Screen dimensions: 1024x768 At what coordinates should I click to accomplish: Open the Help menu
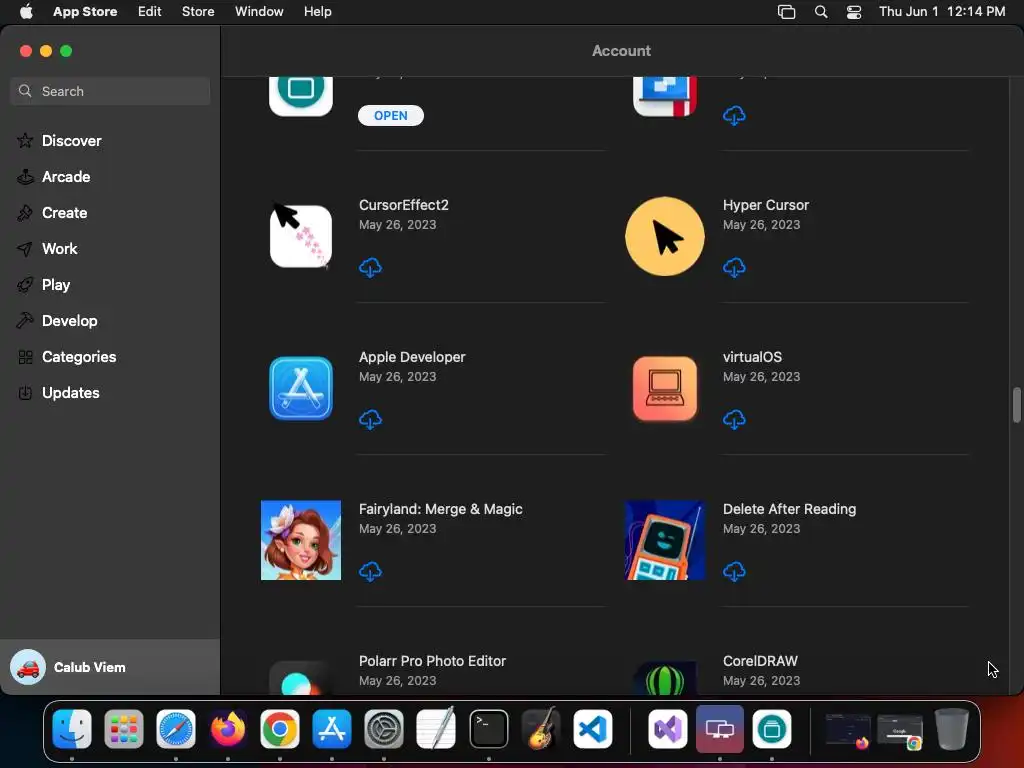pos(317,11)
